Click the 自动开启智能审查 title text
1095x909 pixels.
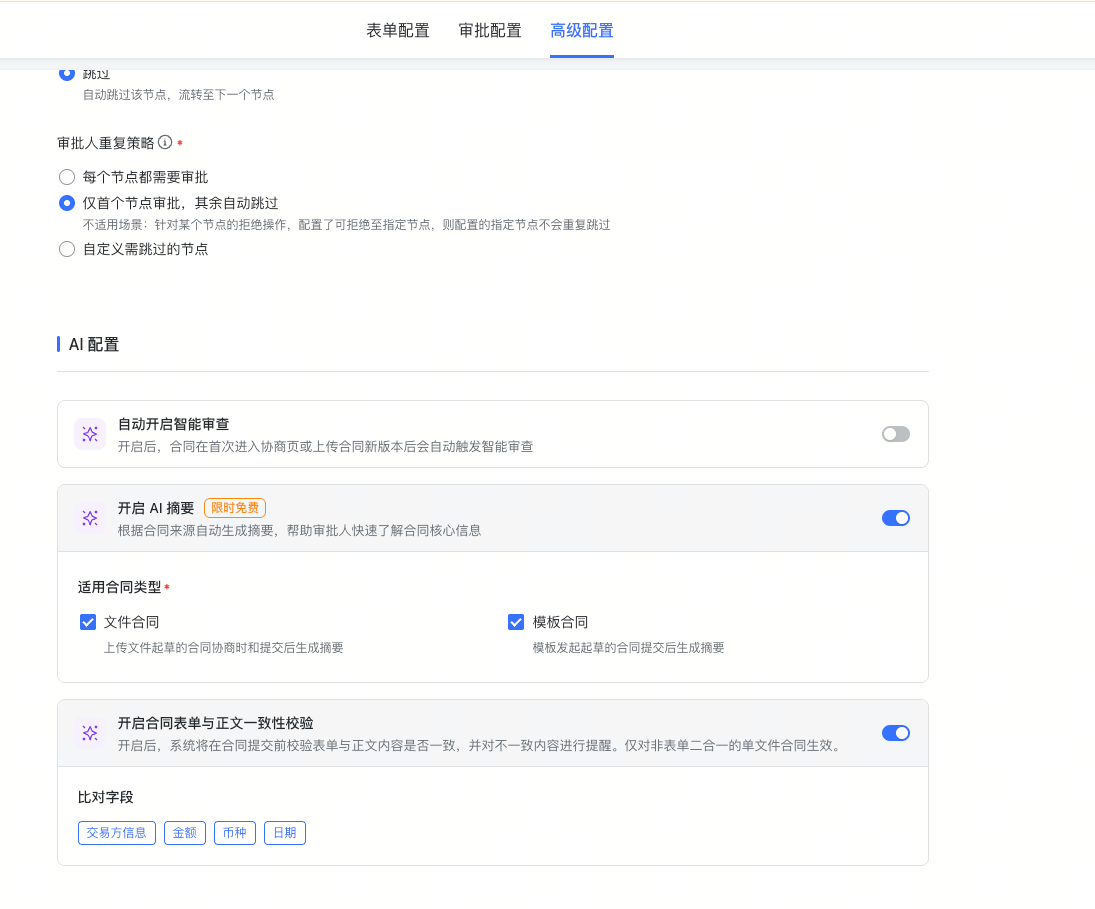pyautogui.click(x=173, y=424)
